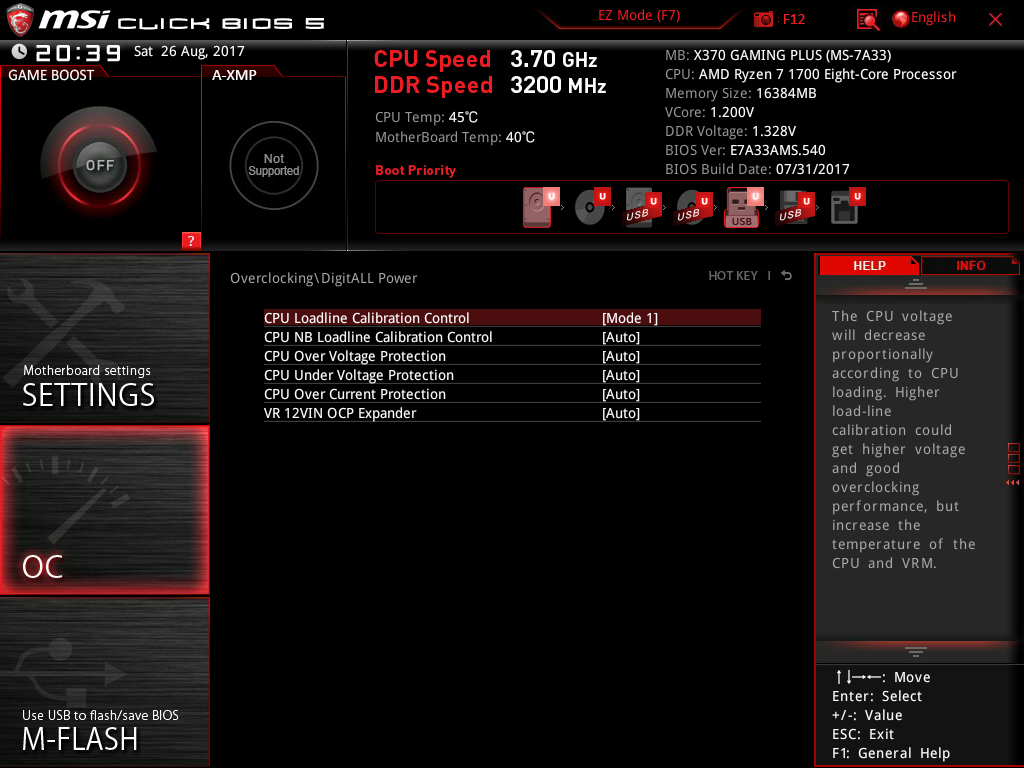Screen dimensions: 1024x768
Task: Open the CPU Under Voltage Protection [Auto] value
Action: coord(620,375)
